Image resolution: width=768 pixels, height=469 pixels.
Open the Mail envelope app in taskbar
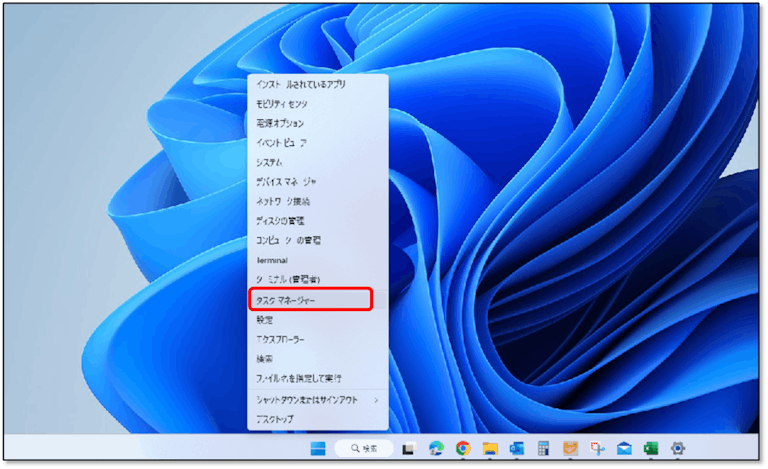point(624,448)
